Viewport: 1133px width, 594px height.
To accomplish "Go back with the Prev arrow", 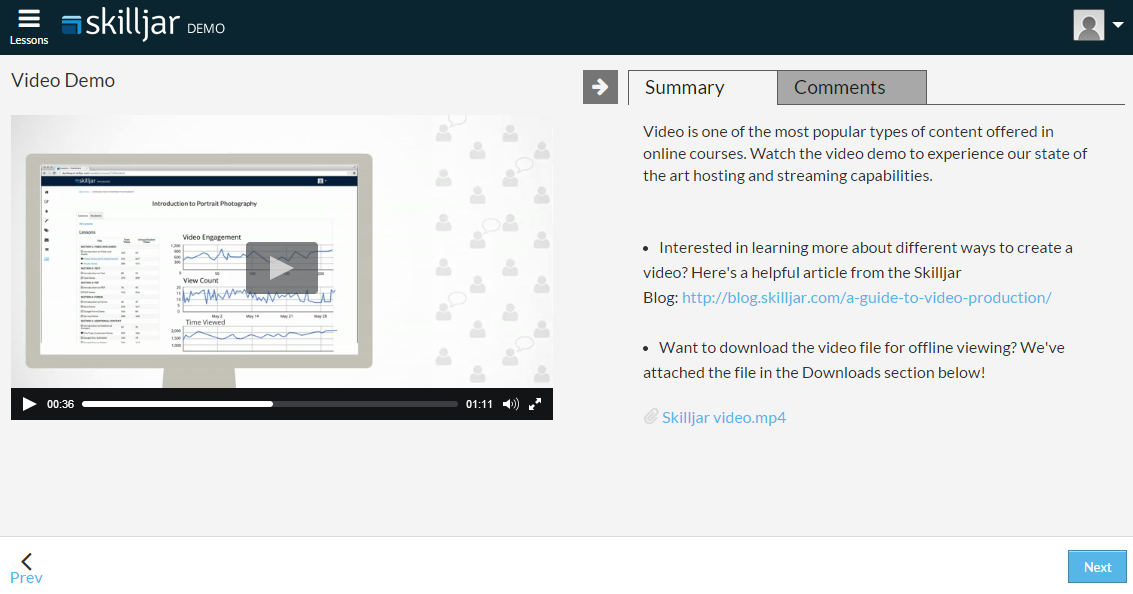I will 27,560.
